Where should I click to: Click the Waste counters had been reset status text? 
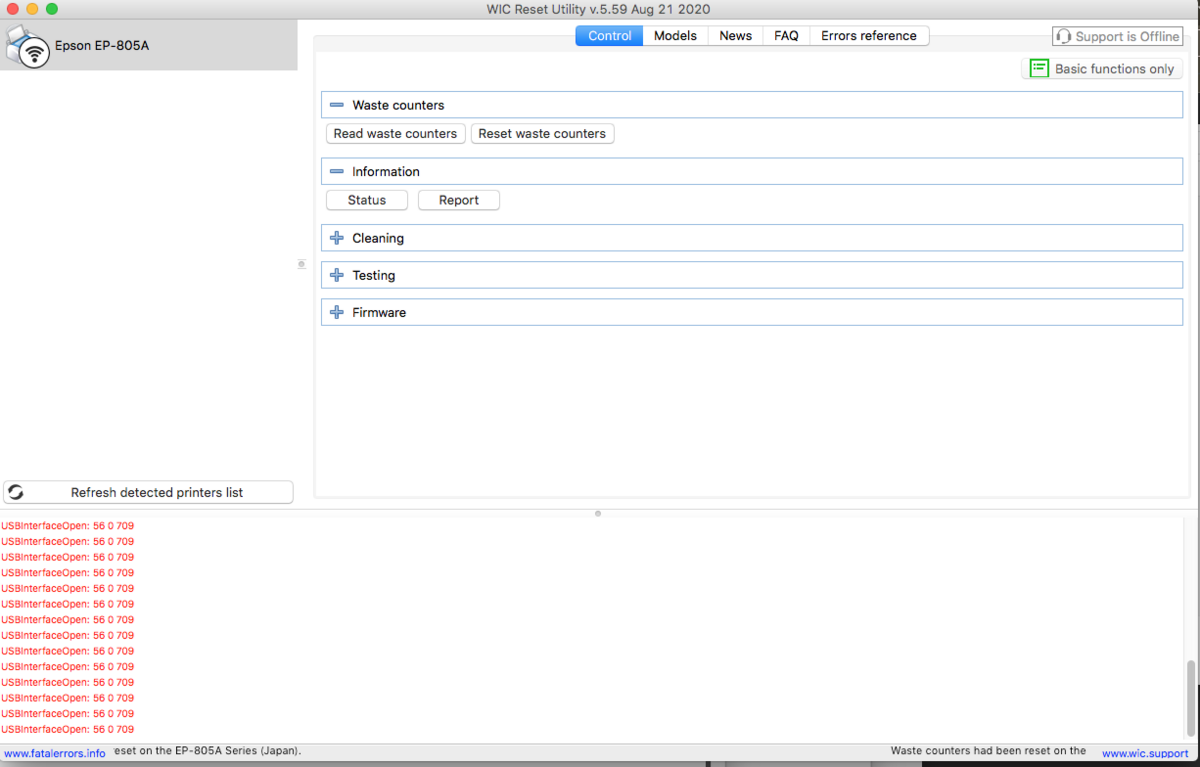click(x=988, y=751)
